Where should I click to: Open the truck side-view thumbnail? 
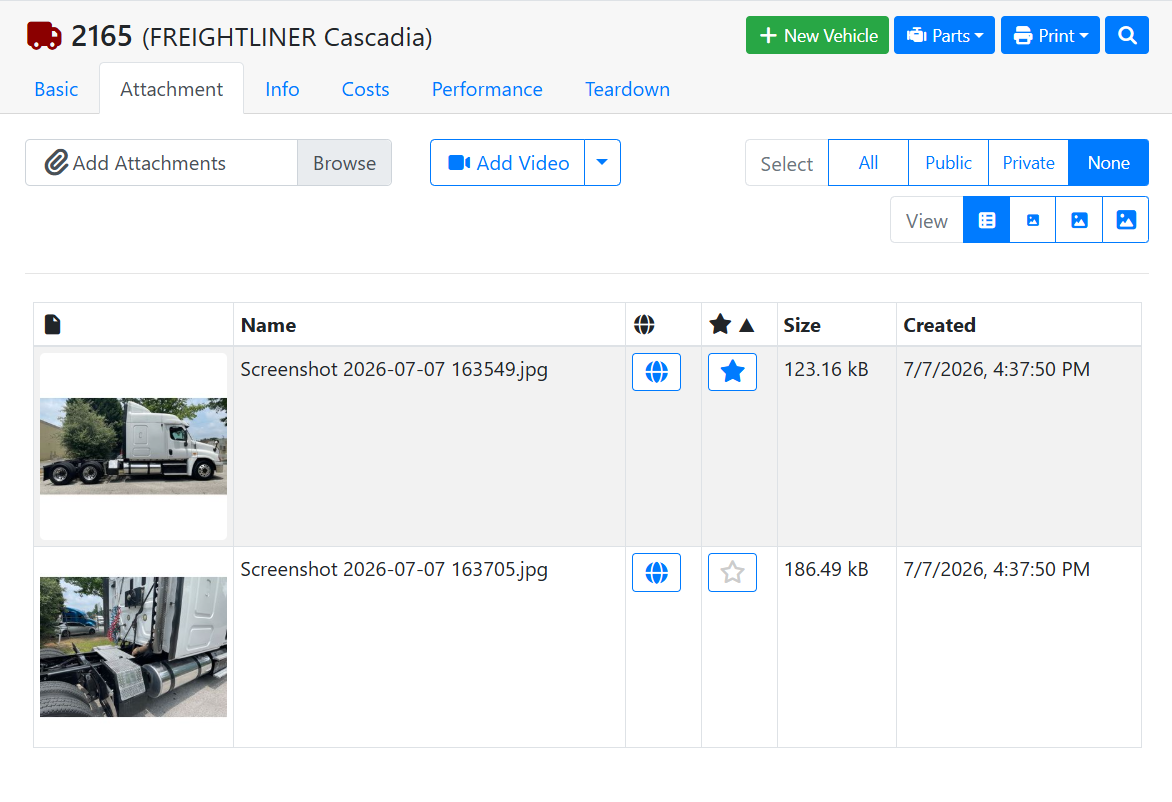pos(133,446)
